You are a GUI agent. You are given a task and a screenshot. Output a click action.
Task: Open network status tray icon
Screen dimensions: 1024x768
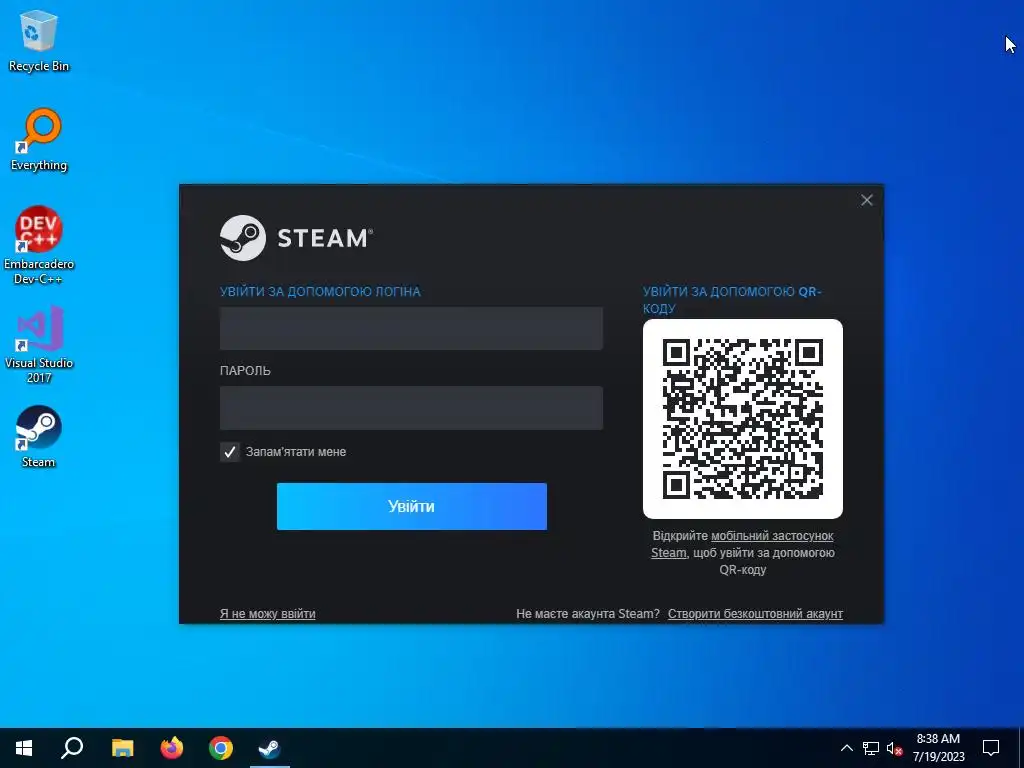tap(871, 748)
